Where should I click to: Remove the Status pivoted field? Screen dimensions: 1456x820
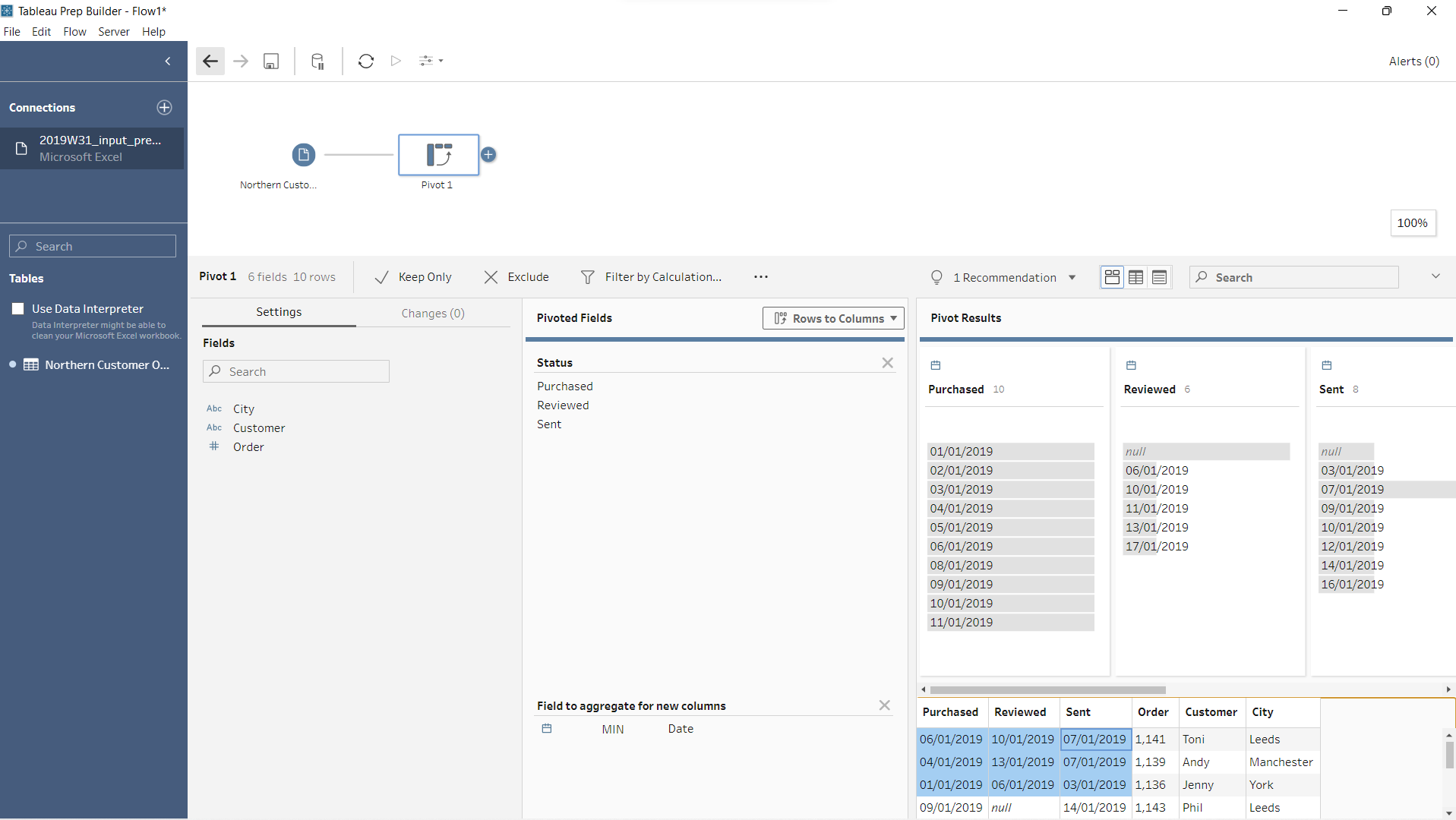887,363
